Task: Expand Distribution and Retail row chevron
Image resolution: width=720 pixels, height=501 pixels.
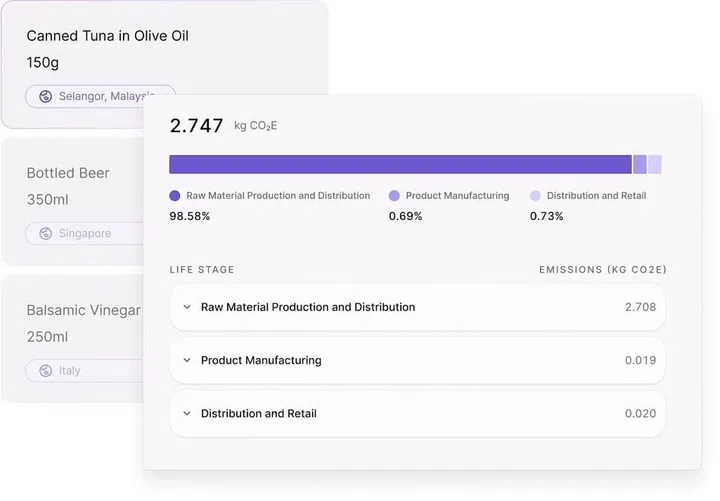Action: (187, 413)
